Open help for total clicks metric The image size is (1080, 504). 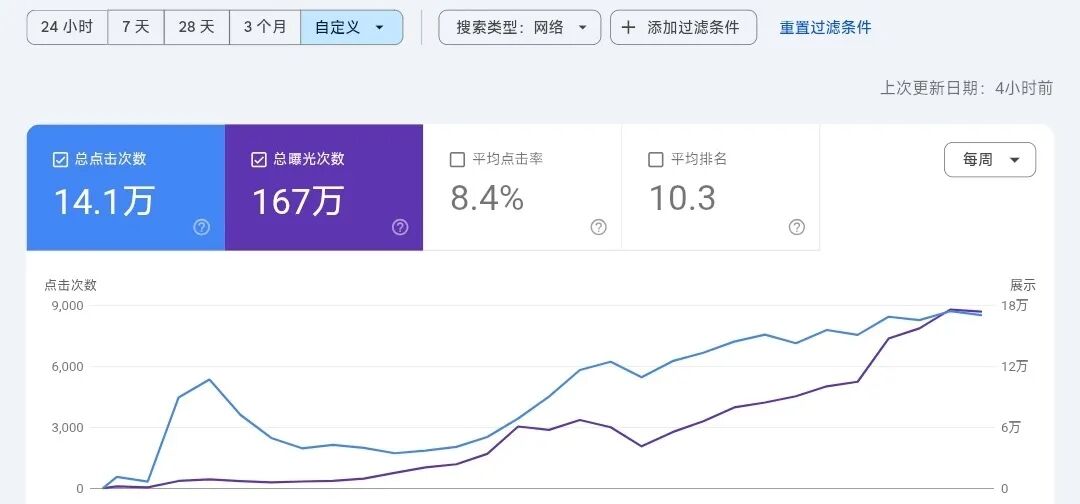pos(201,227)
